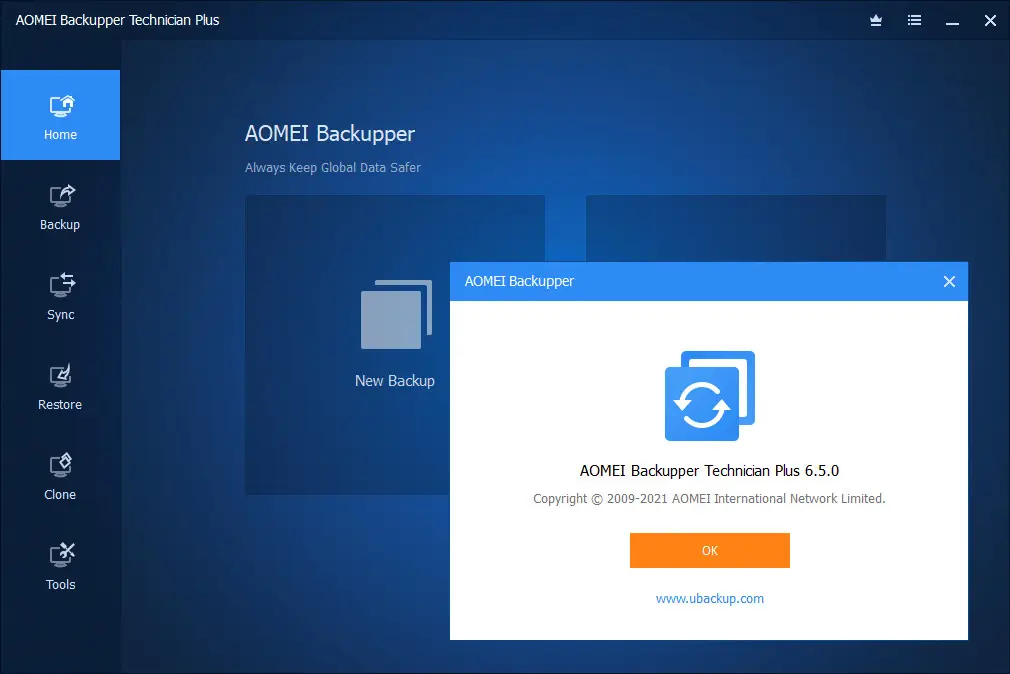Click the orange OK button
Image resolution: width=1010 pixels, height=674 pixels.
point(709,550)
